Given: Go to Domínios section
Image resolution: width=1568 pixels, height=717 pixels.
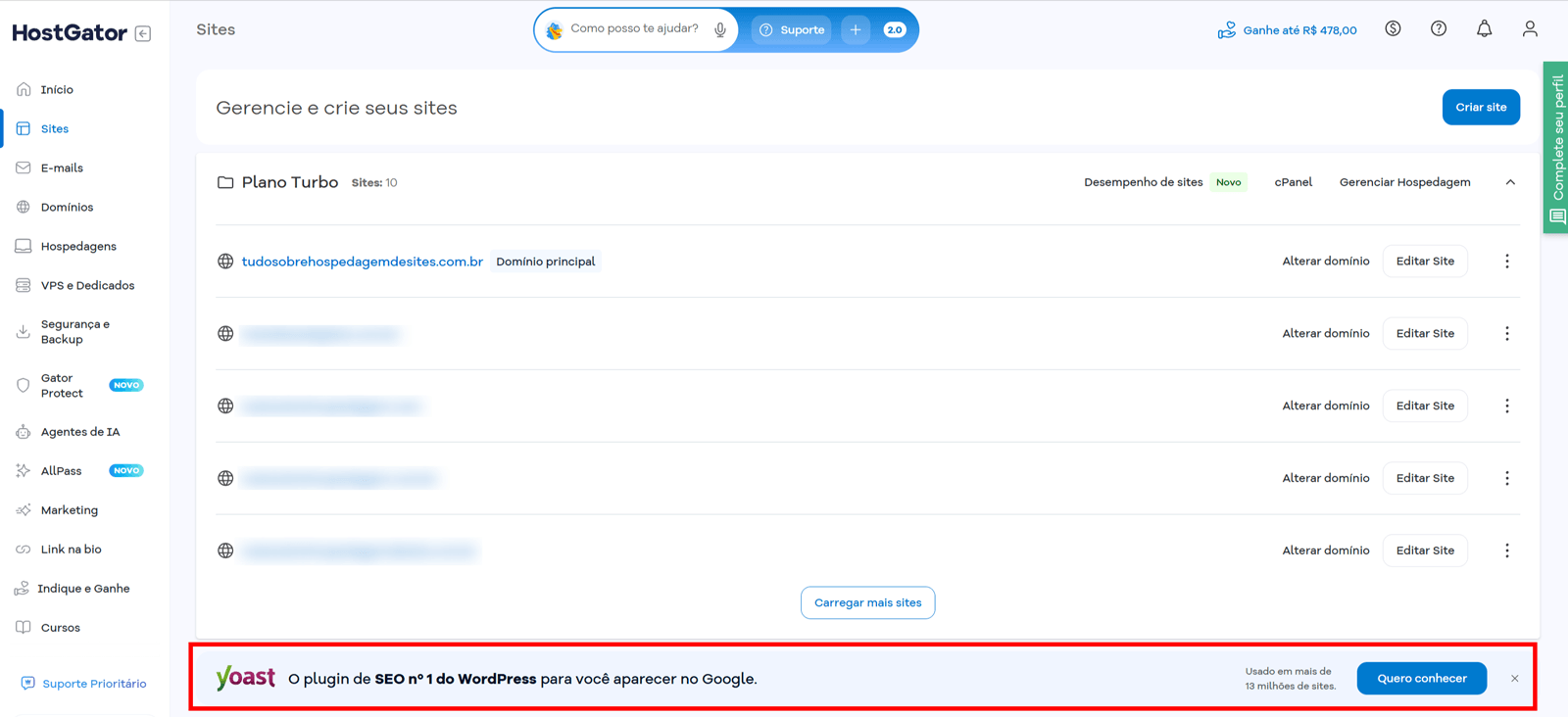Looking at the screenshot, I should [67, 207].
